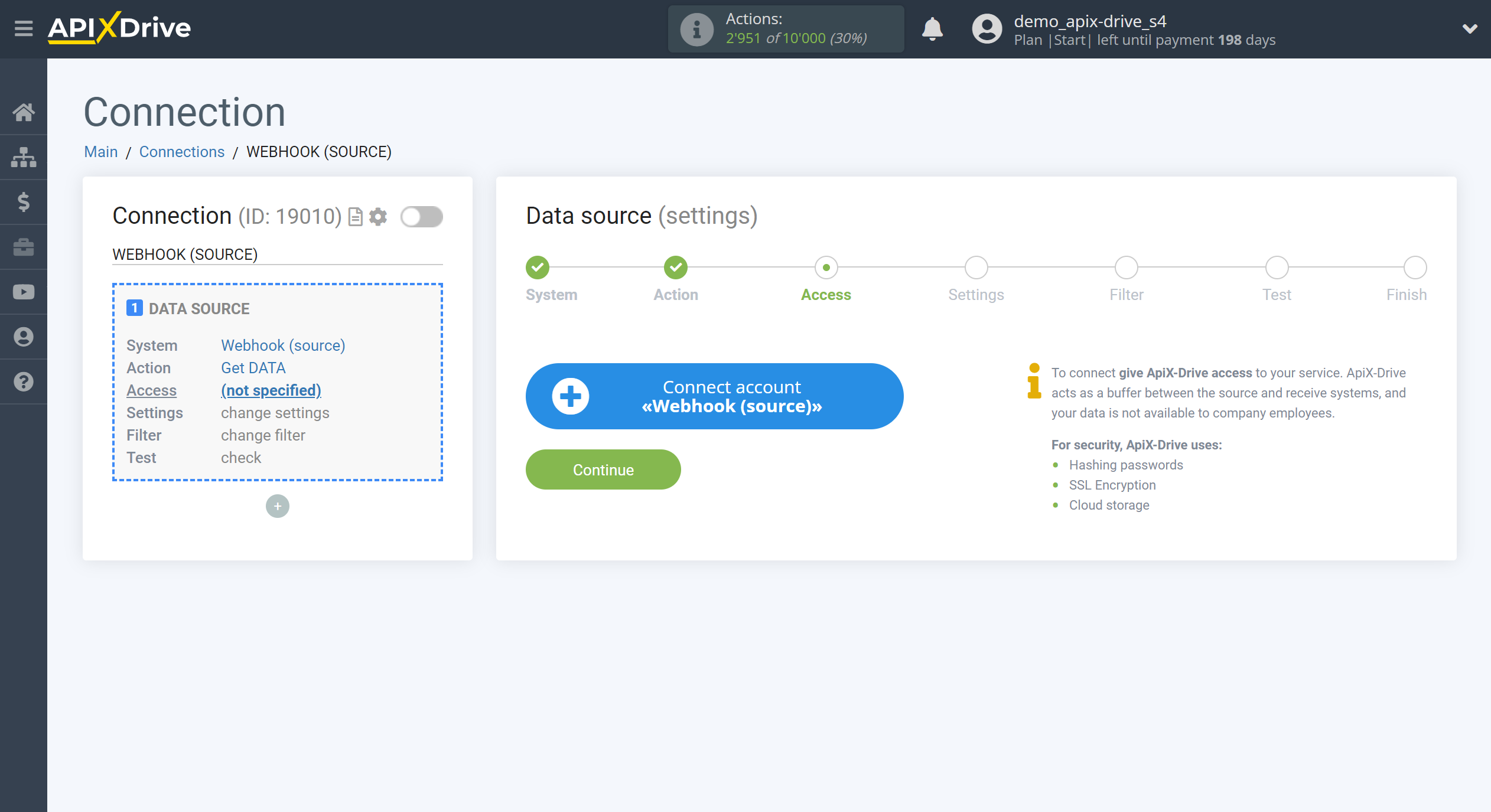The image size is (1491, 812).
Task: Click the Access label link
Action: [x=151, y=390]
